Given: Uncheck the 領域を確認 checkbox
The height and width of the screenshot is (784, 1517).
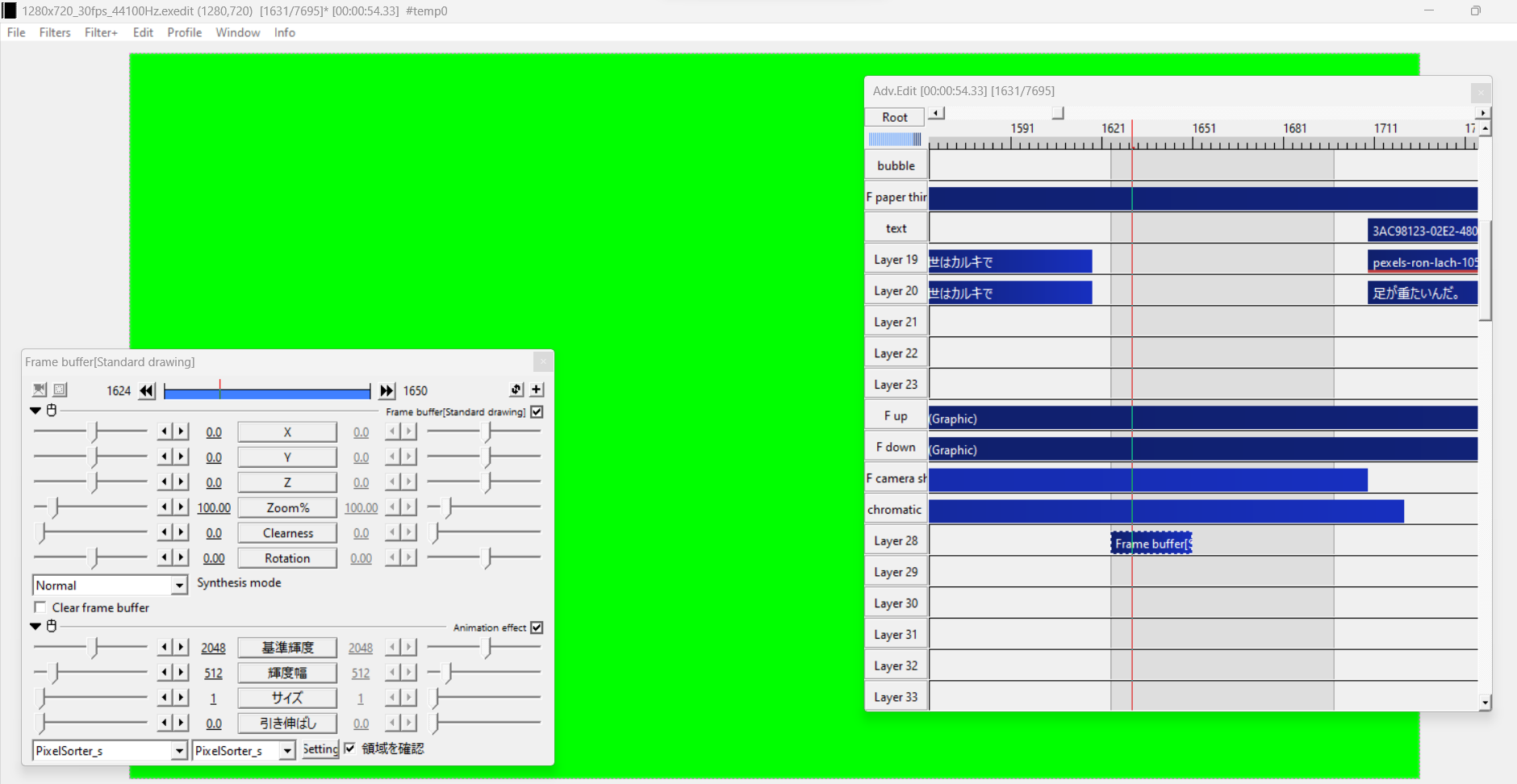Looking at the screenshot, I should (x=349, y=749).
